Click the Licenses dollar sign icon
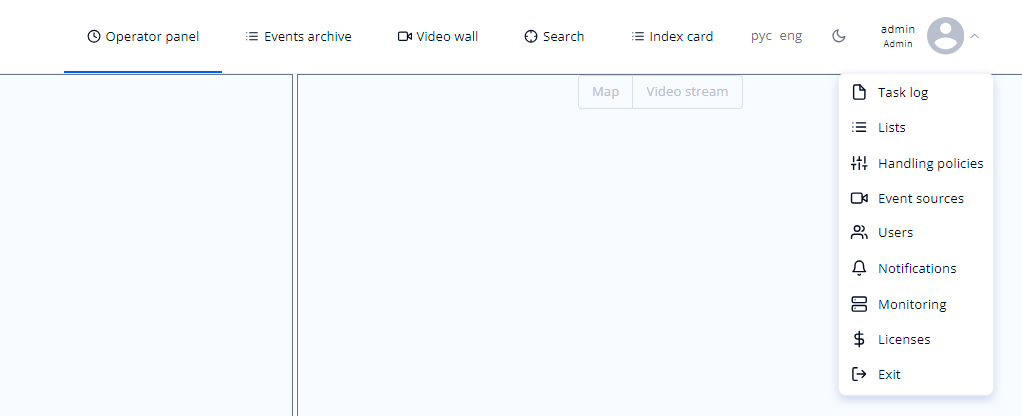Image resolution: width=1022 pixels, height=416 pixels. (859, 339)
